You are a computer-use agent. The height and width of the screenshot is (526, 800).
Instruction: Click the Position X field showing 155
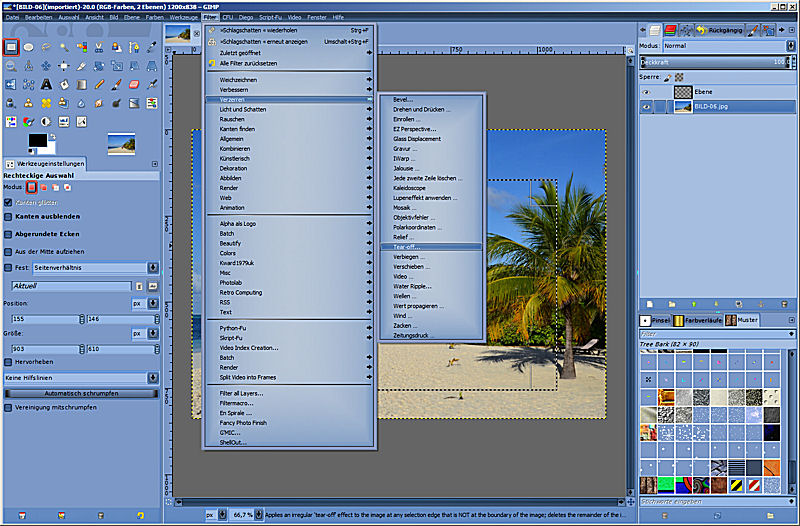pyautogui.click(x=47, y=319)
